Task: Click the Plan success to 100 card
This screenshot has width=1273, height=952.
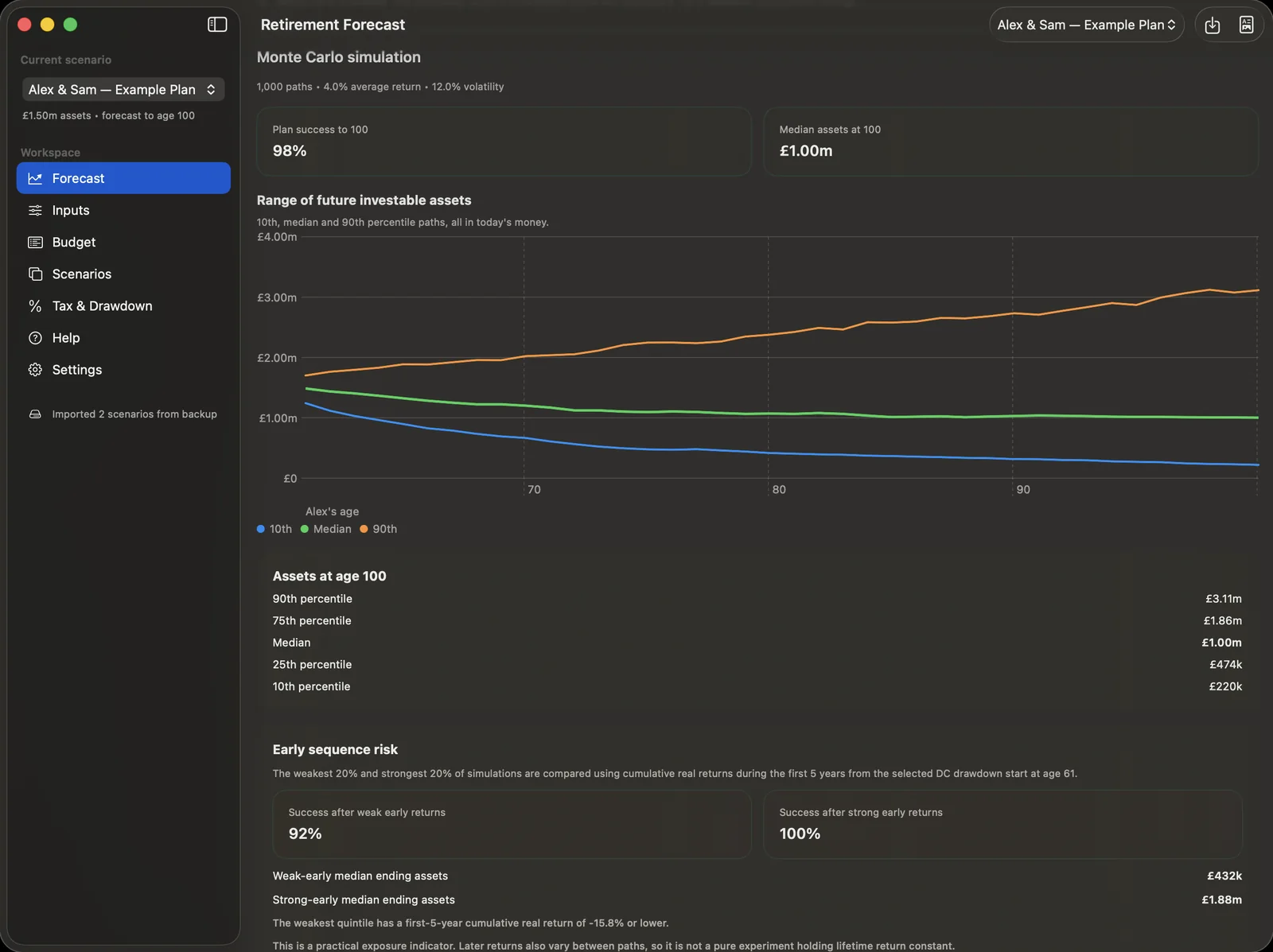Action: [504, 142]
